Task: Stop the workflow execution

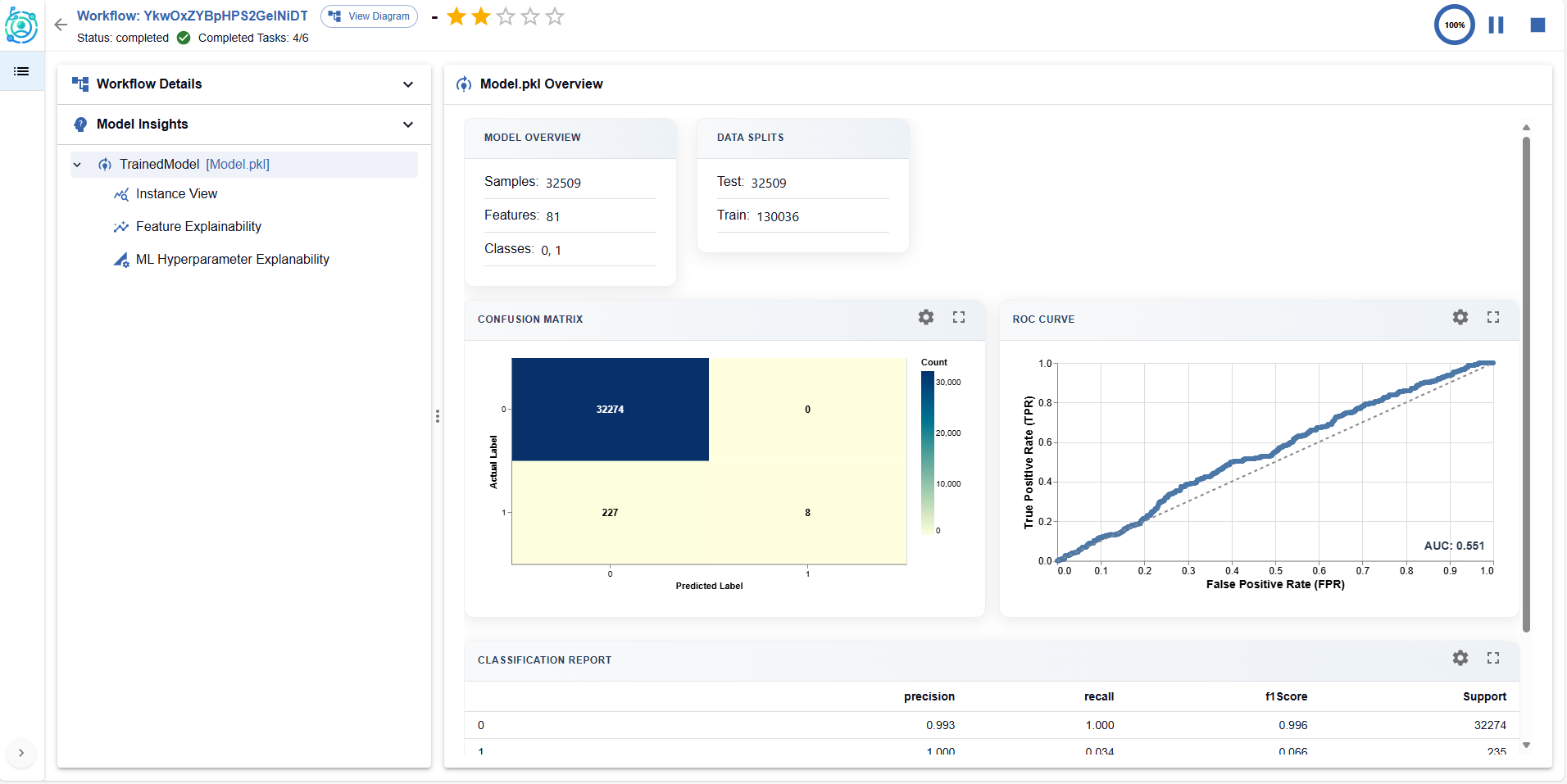Action: 1537,25
